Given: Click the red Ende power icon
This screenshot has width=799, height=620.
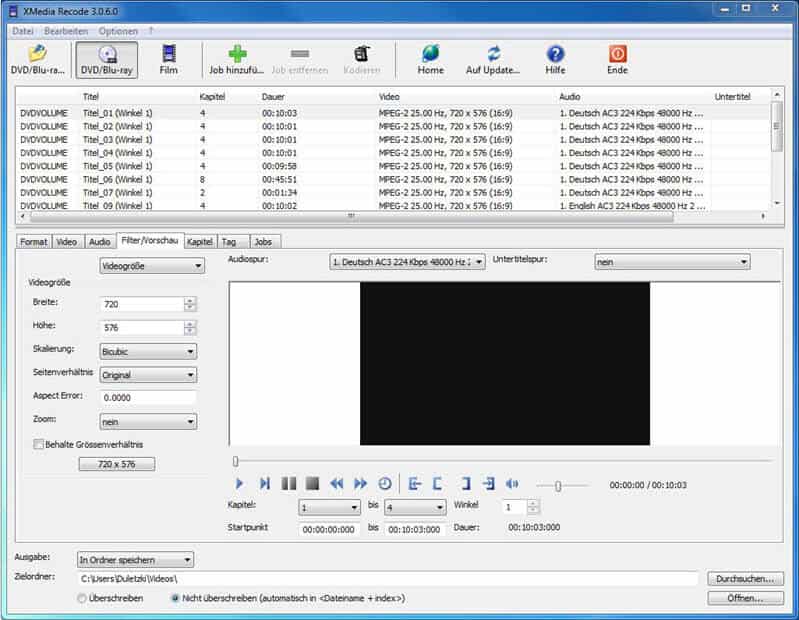Looking at the screenshot, I should pos(617,60).
